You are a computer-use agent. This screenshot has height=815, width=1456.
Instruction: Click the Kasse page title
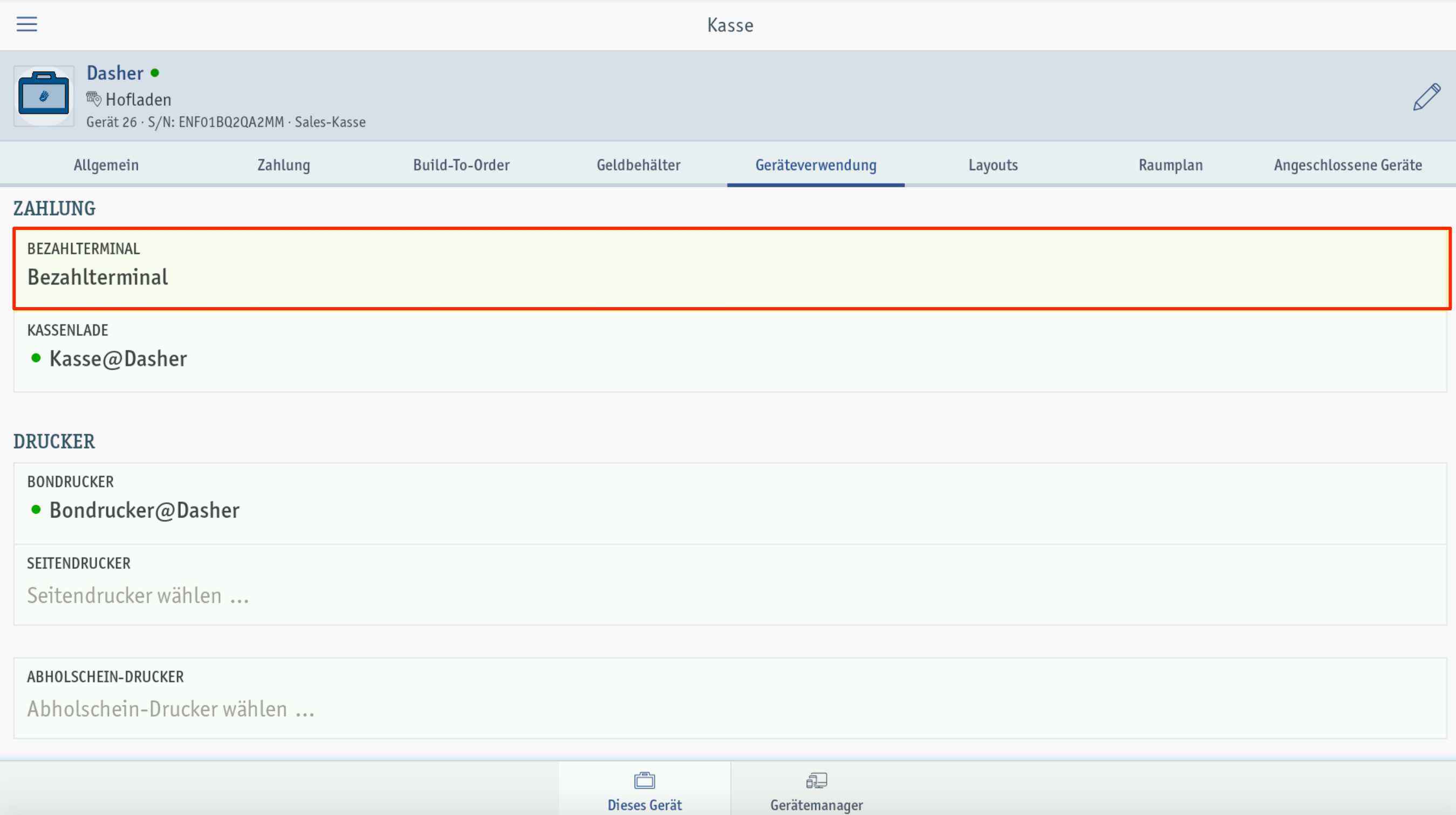(730, 25)
